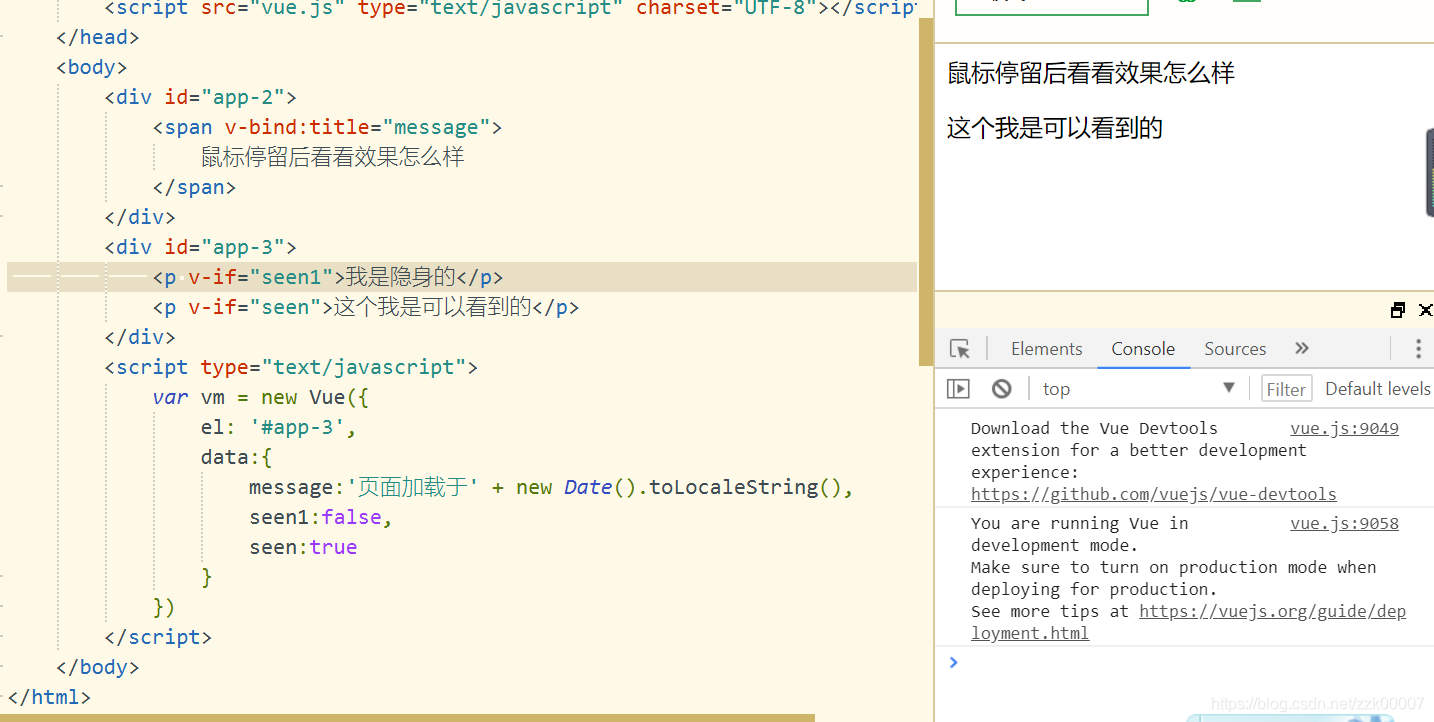
Task: Restore the window with the overlapping-squares icon
Action: (1398, 310)
